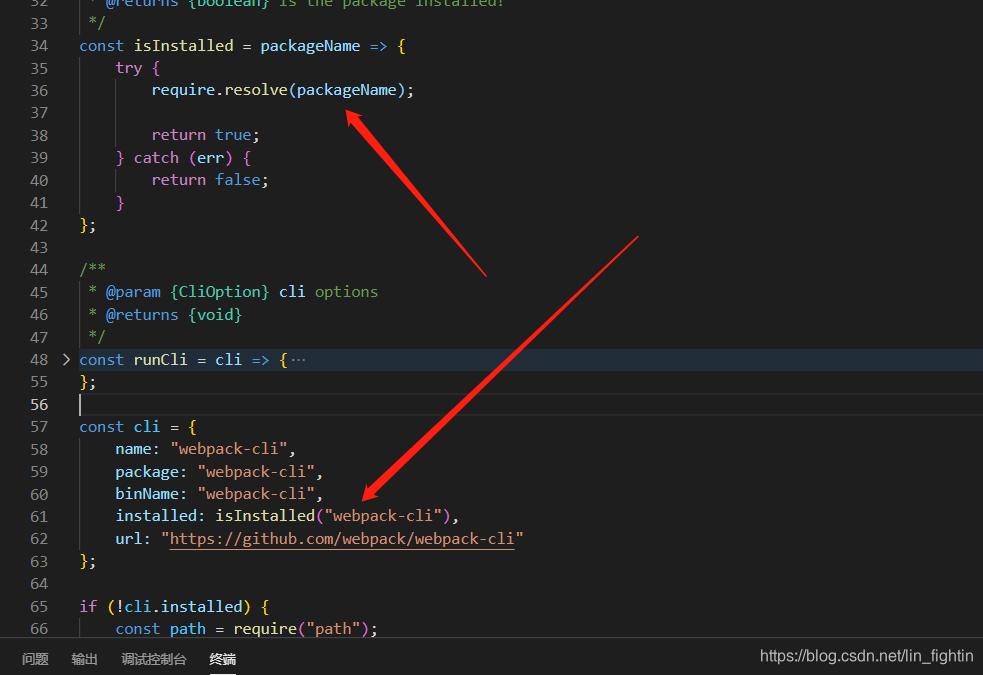Click the package property line
Viewport: 983px width, 675px height.
tap(219, 472)
